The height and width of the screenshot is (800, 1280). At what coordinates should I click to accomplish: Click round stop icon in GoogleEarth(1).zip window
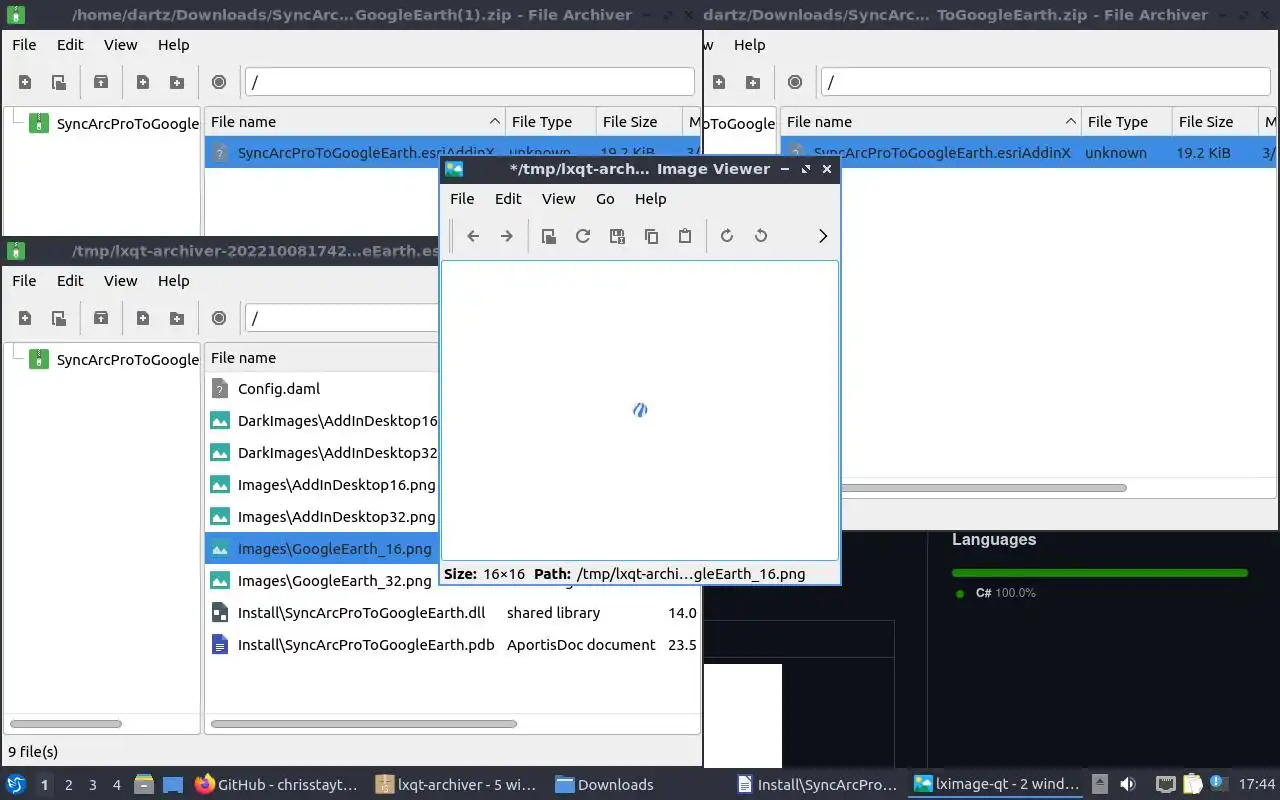click(x=219, y=82)
